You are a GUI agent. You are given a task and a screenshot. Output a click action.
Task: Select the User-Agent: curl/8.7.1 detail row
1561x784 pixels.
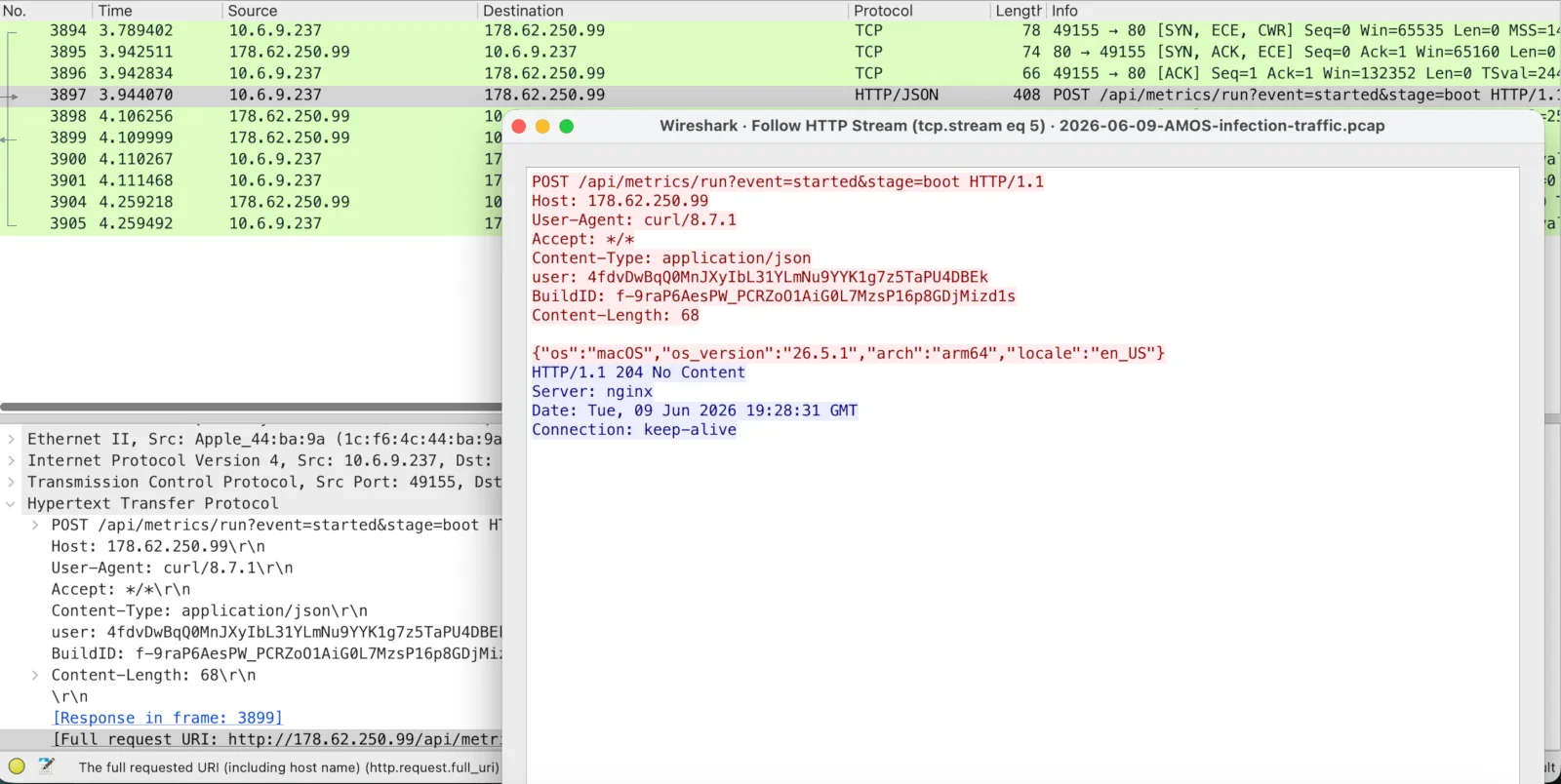pyautogui.click(x=251, y=568)
